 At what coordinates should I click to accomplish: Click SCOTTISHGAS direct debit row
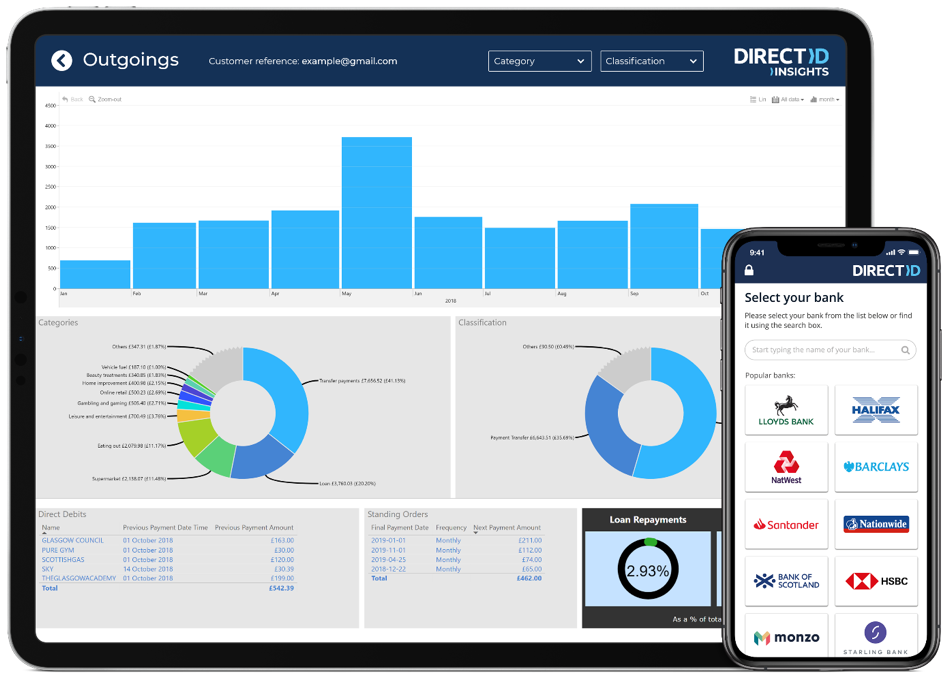click(167, 560)
